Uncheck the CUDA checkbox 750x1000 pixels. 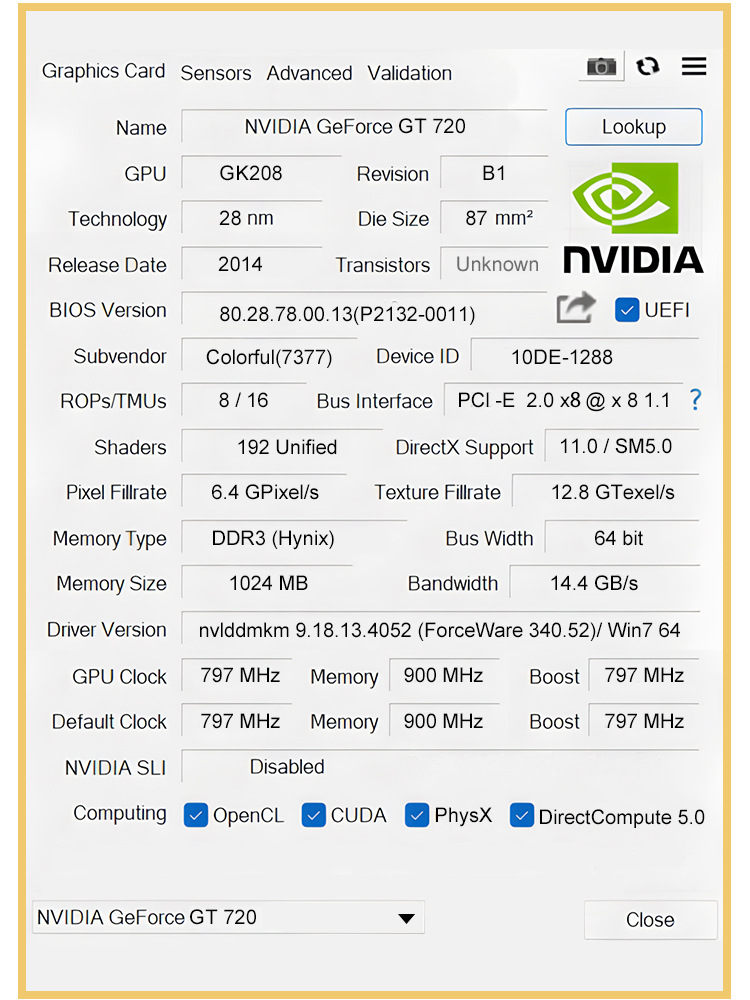(314, 816)
